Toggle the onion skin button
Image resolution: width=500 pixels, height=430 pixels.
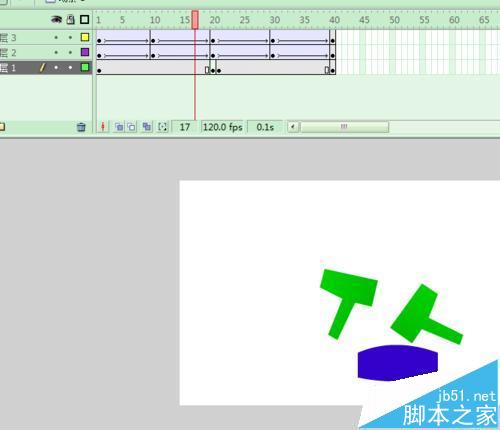click(x=119, y=127)
